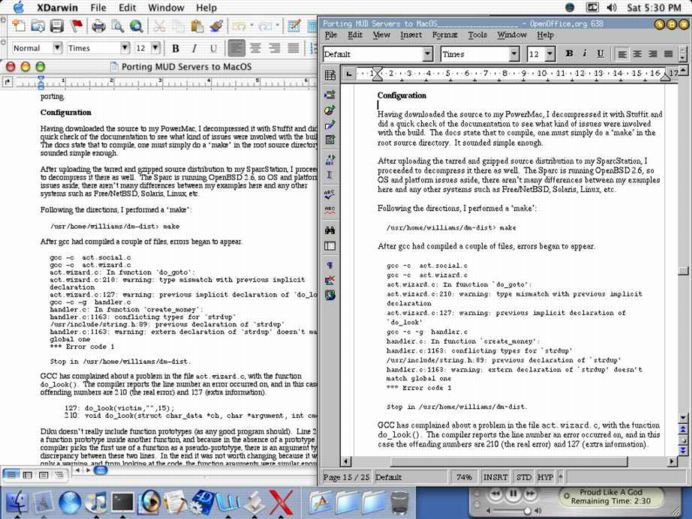Toggle Bold in the Word formatting toolbar

pos(175,48)
